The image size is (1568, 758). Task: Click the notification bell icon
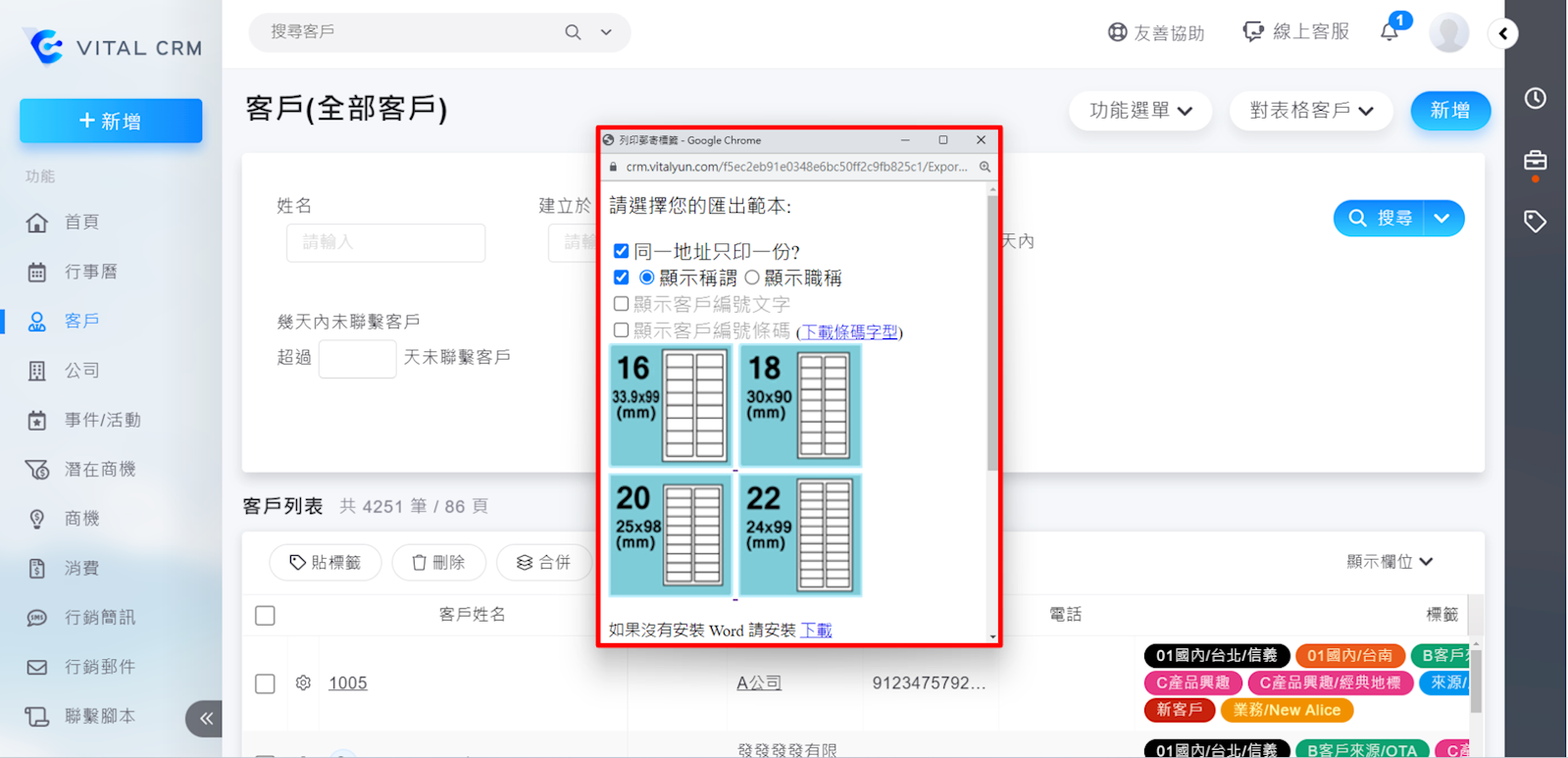pyautogui.click(x=1390, y=32)
